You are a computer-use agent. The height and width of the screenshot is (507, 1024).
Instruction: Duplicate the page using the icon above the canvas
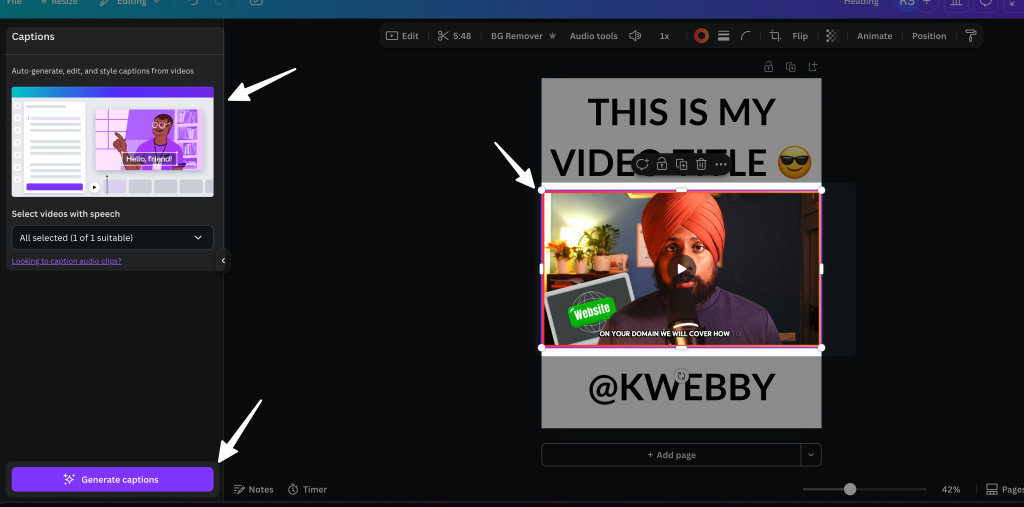791,67
